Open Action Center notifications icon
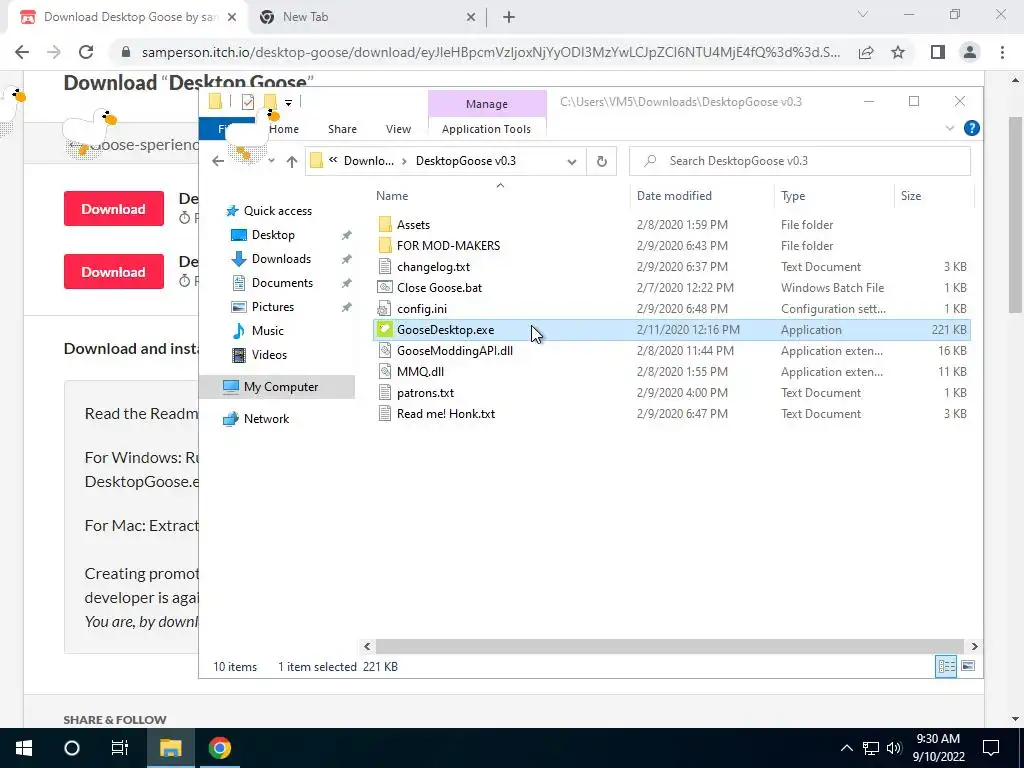 click(x=991, y=748)
